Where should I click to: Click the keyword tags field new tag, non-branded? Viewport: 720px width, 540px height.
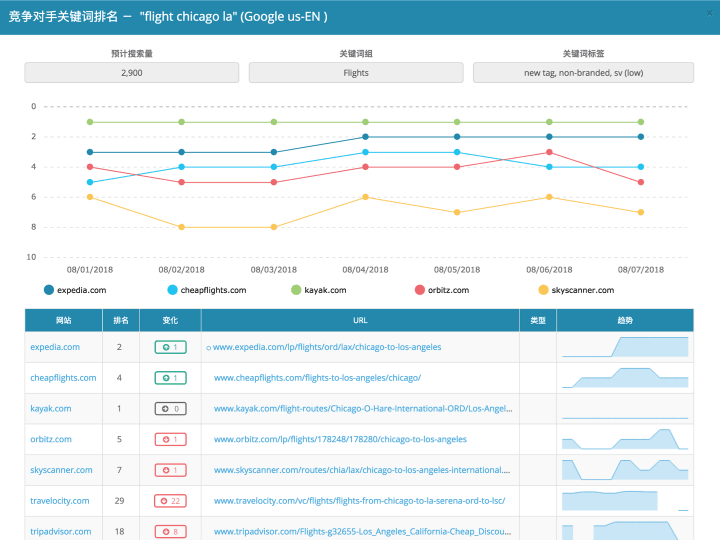coord(583,73)
